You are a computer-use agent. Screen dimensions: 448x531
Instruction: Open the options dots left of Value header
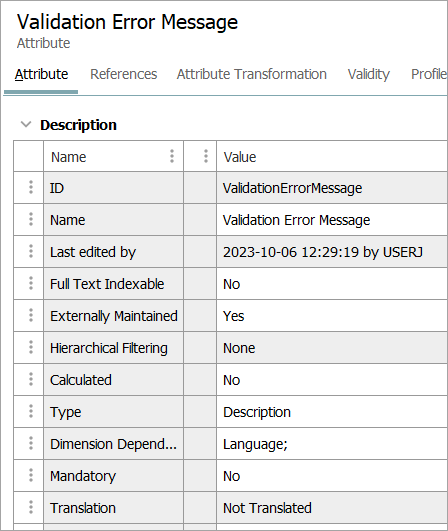206,156
